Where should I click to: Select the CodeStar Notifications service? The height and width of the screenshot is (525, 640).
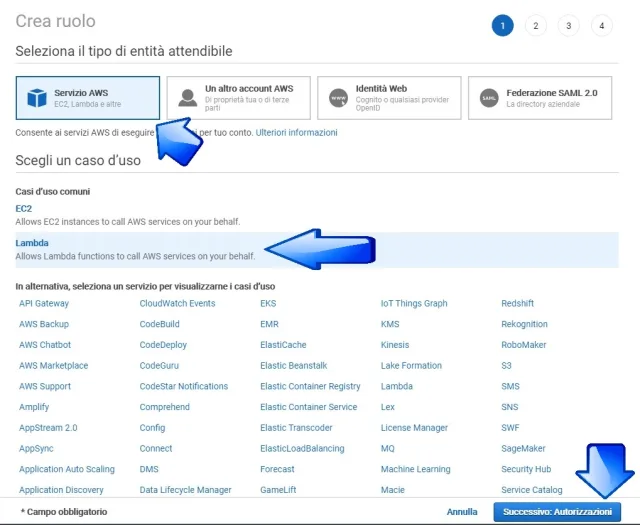[184, 386]
